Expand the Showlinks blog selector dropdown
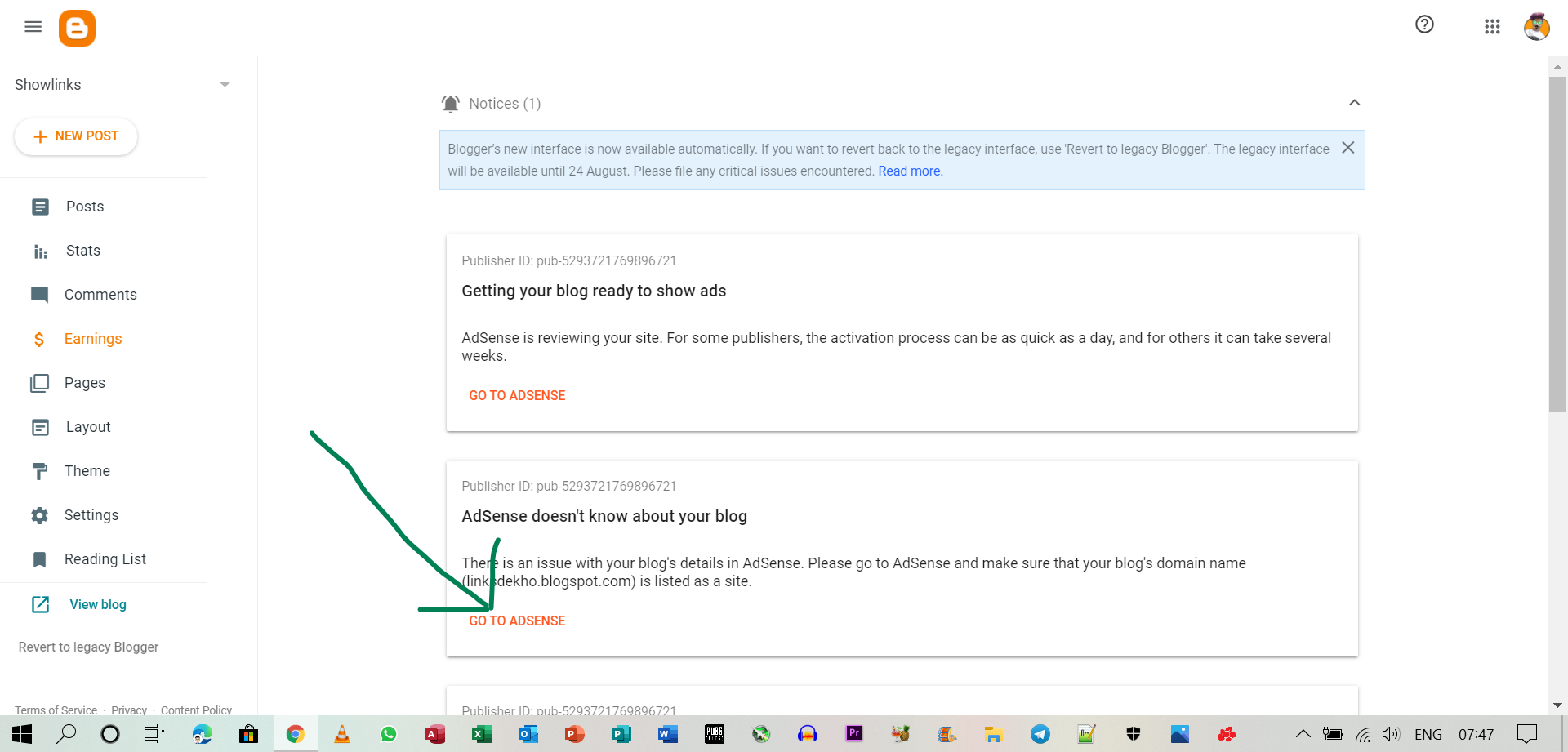This screenshot has width=1568, height=752. pos(225,85)
